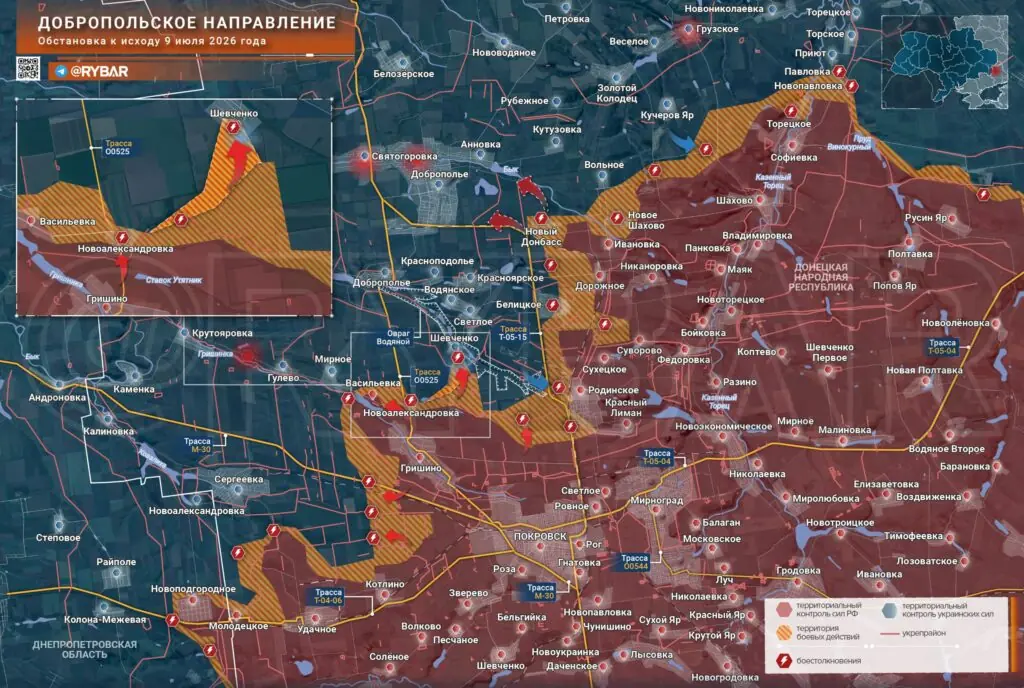Click the Золотой Колодец label
This screenshot has width=1024, height=688.
pos(616,93)
